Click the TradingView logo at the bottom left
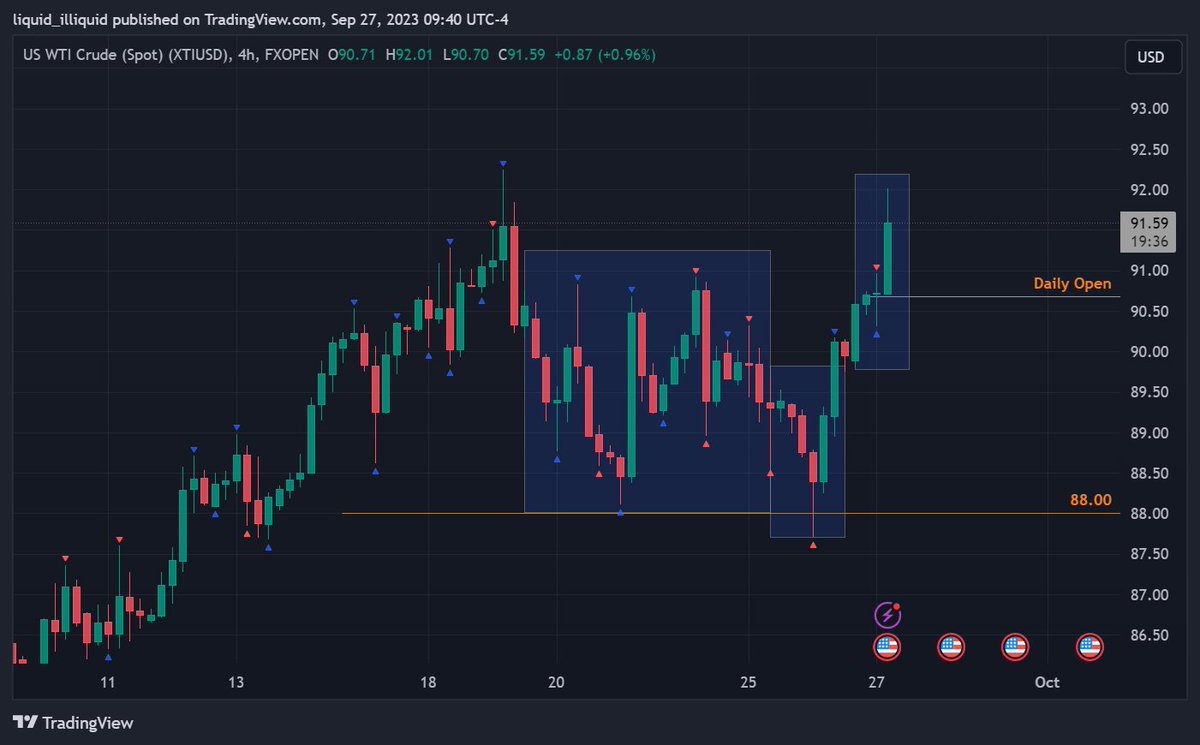 coord(73,722)
